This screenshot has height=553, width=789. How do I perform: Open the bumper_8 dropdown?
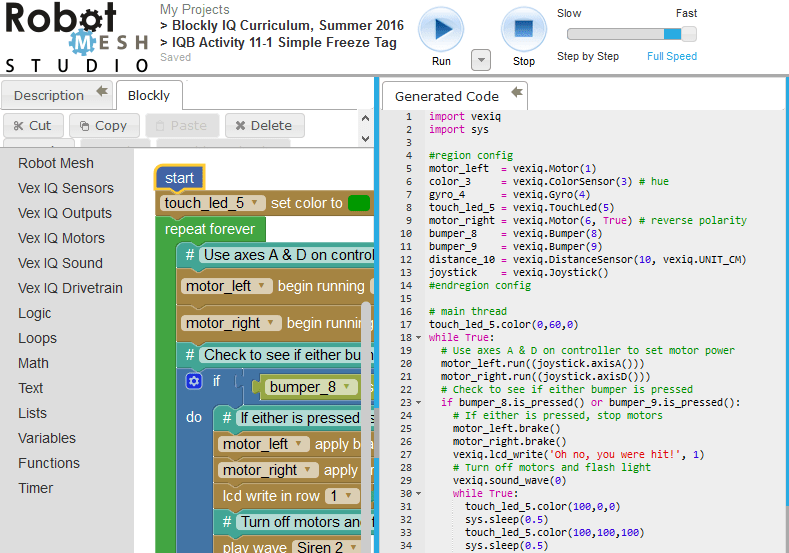coord(310,387)
